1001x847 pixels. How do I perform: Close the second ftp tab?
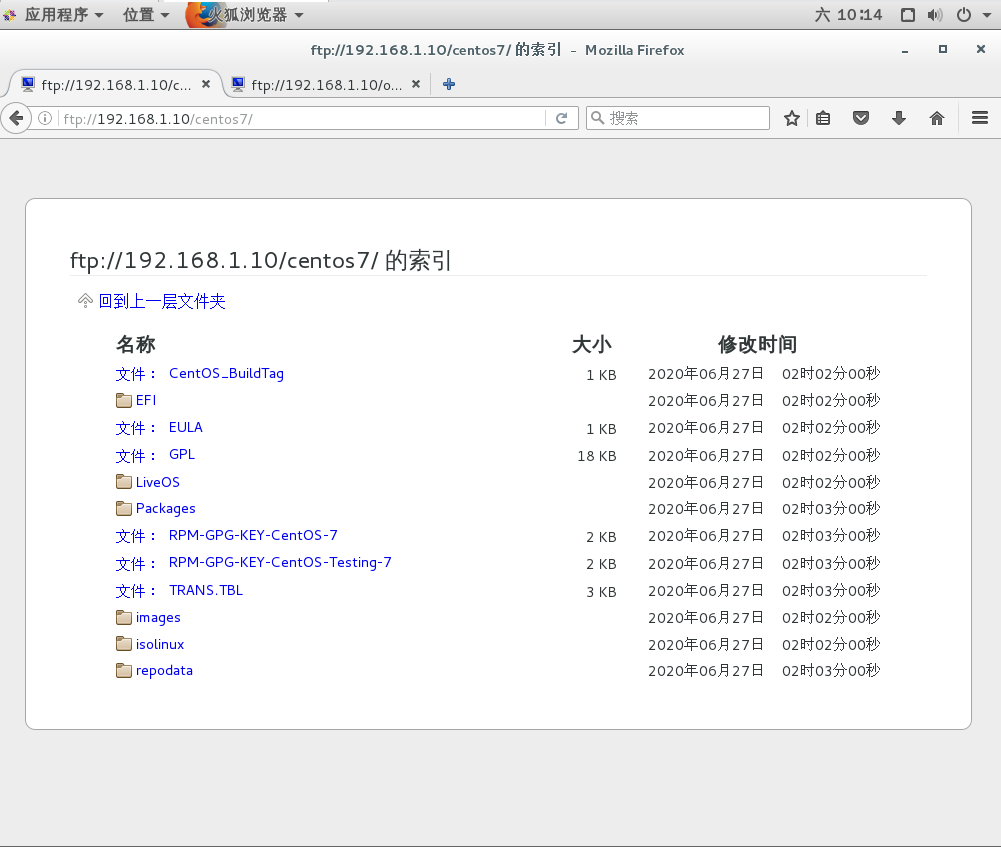pyautogui.click(x=416, y=84)
